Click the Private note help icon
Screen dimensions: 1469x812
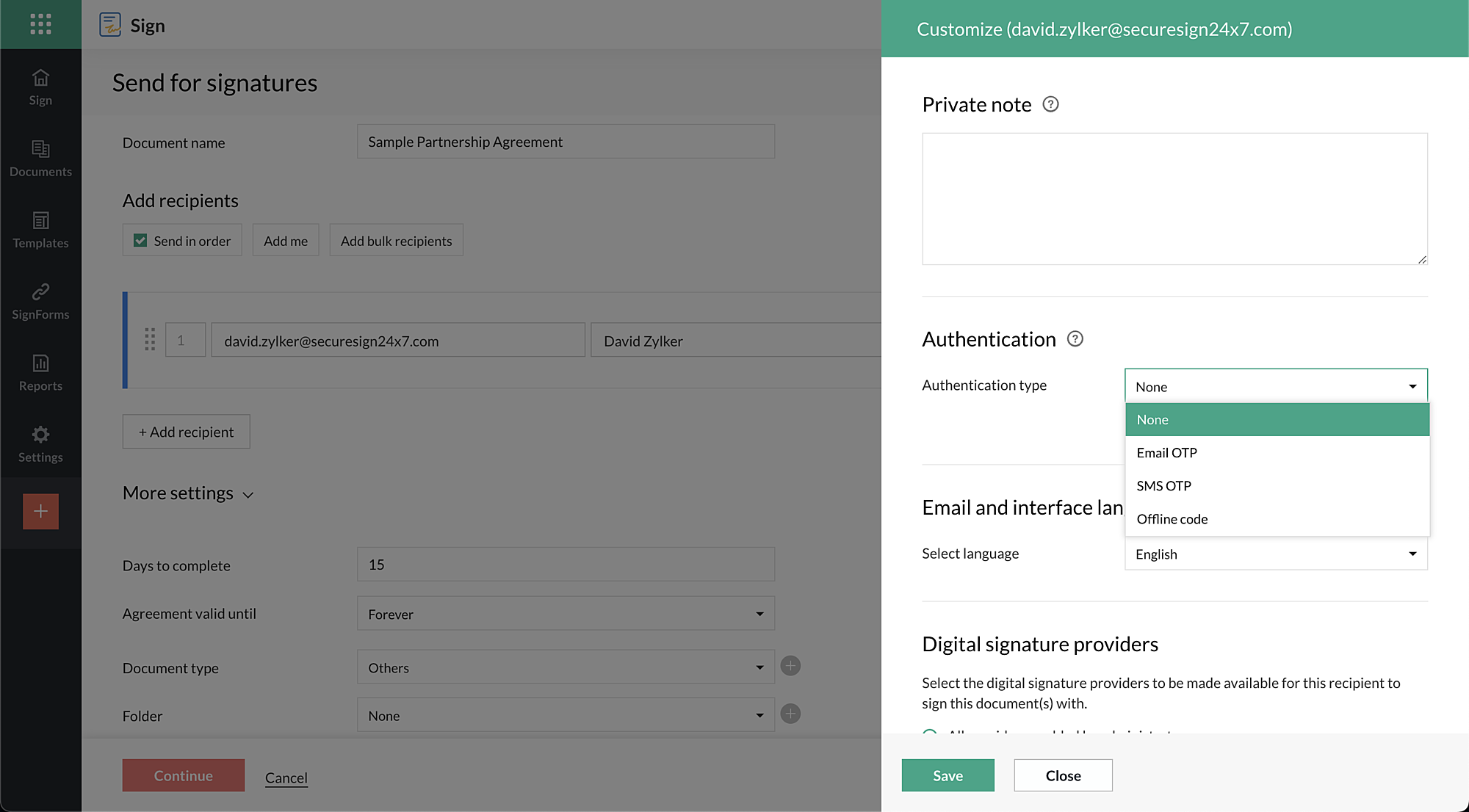1051,104
